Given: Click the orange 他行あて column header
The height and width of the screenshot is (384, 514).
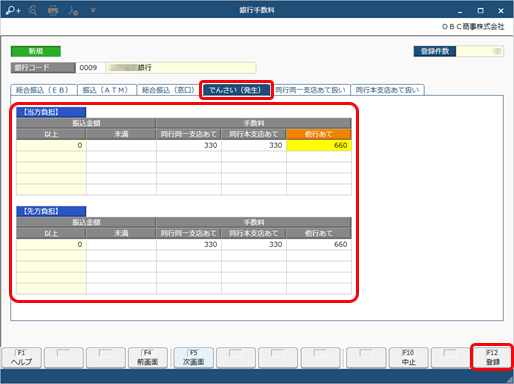Looking at the screenshot, I should click(x=319, y=134).
